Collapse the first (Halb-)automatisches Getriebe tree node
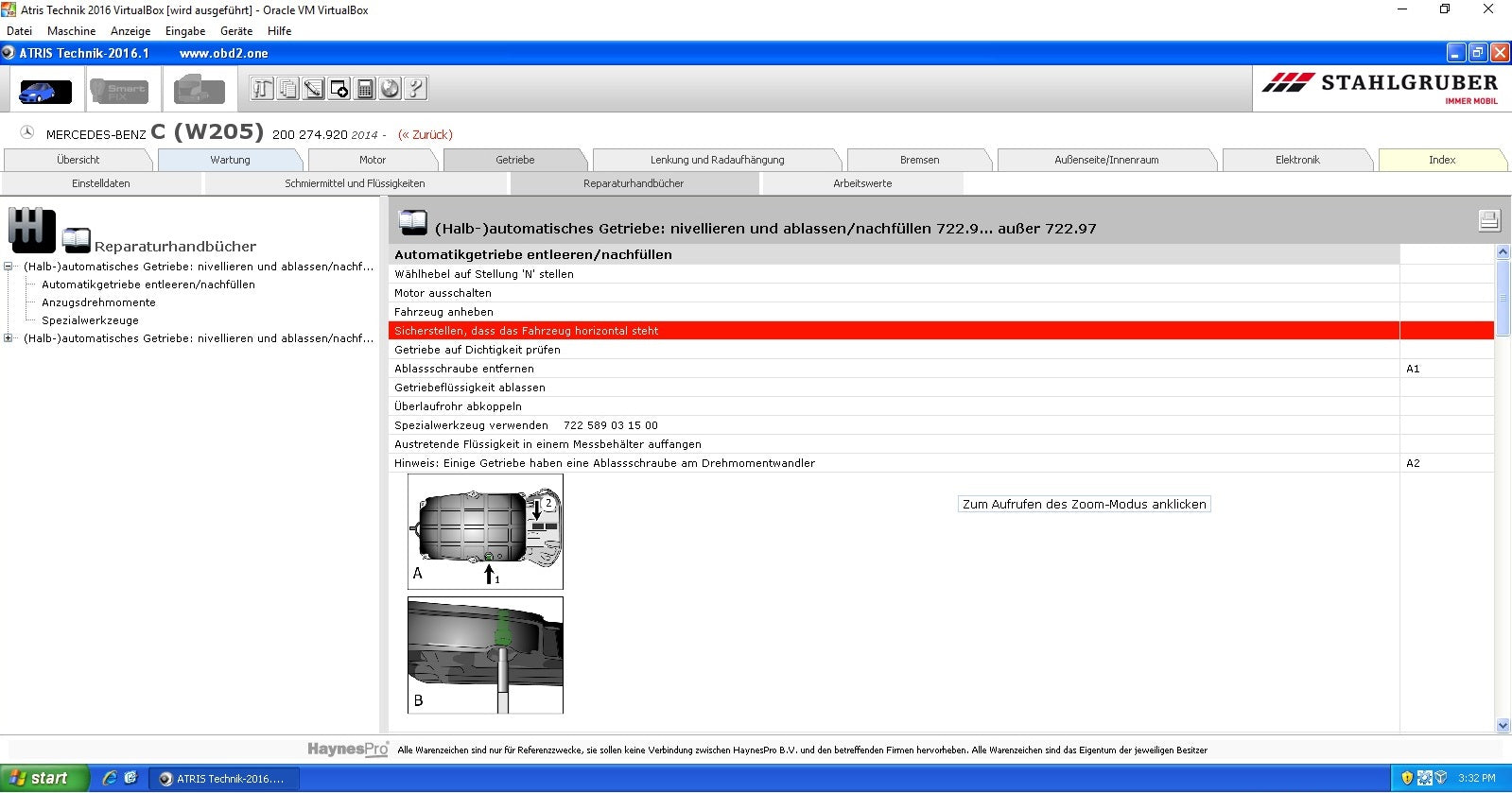The width and height of the screenshot is (1512, 793). [x=9, y=267]
